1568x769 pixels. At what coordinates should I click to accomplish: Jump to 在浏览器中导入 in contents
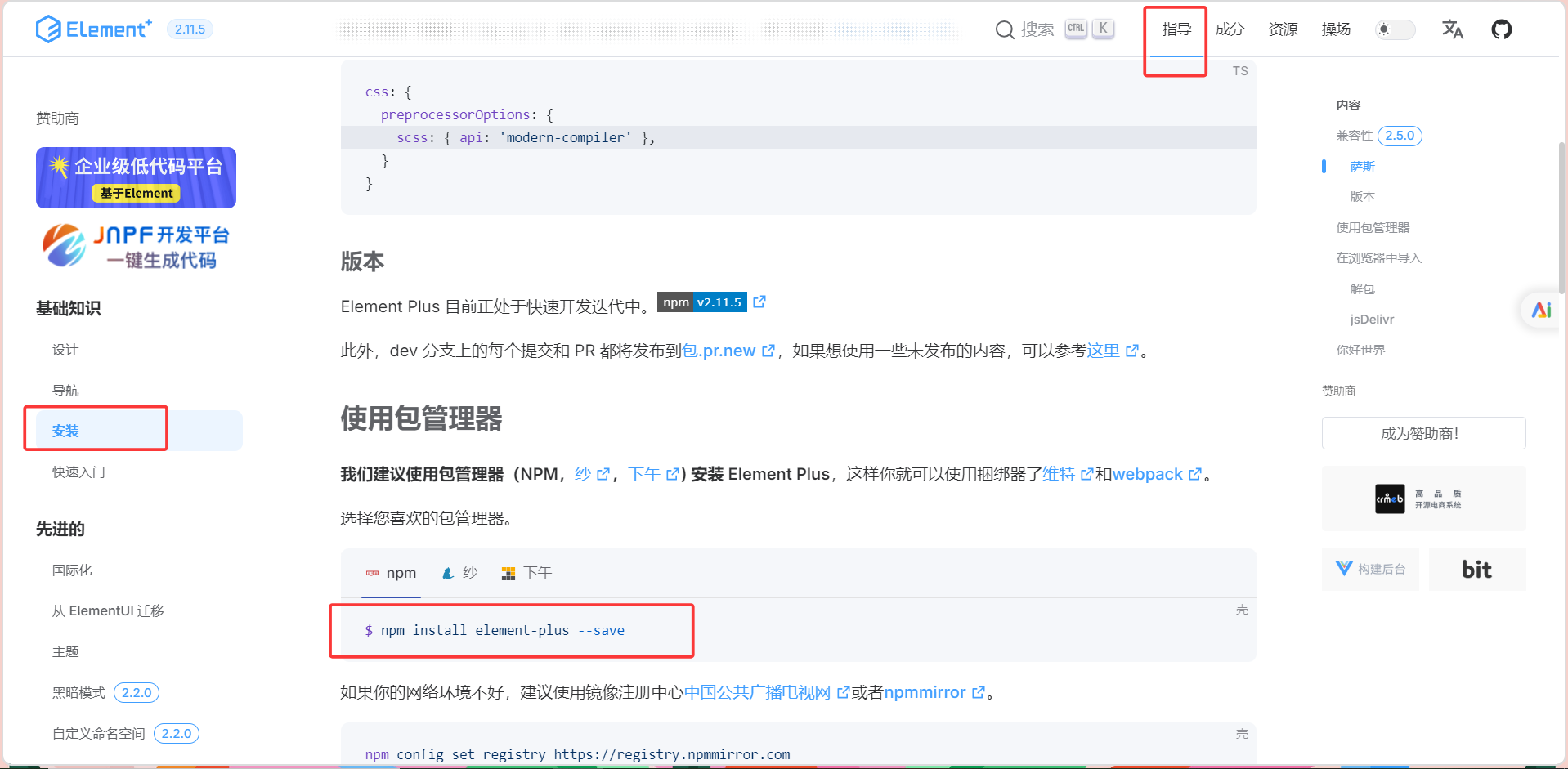[1378, 258]
